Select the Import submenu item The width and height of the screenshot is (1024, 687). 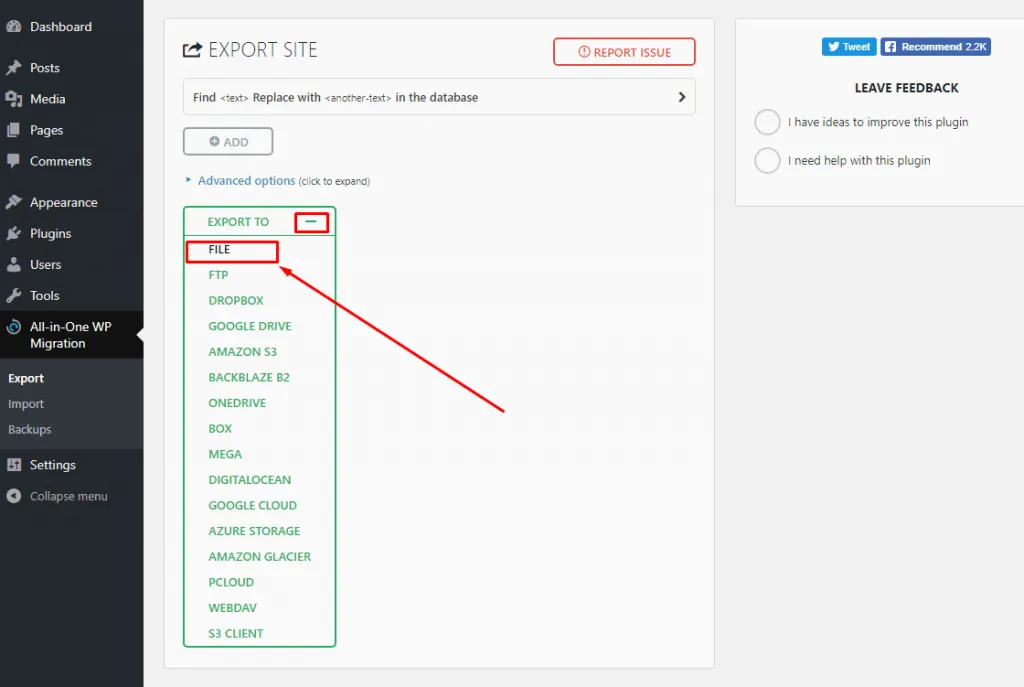[26, 404]
